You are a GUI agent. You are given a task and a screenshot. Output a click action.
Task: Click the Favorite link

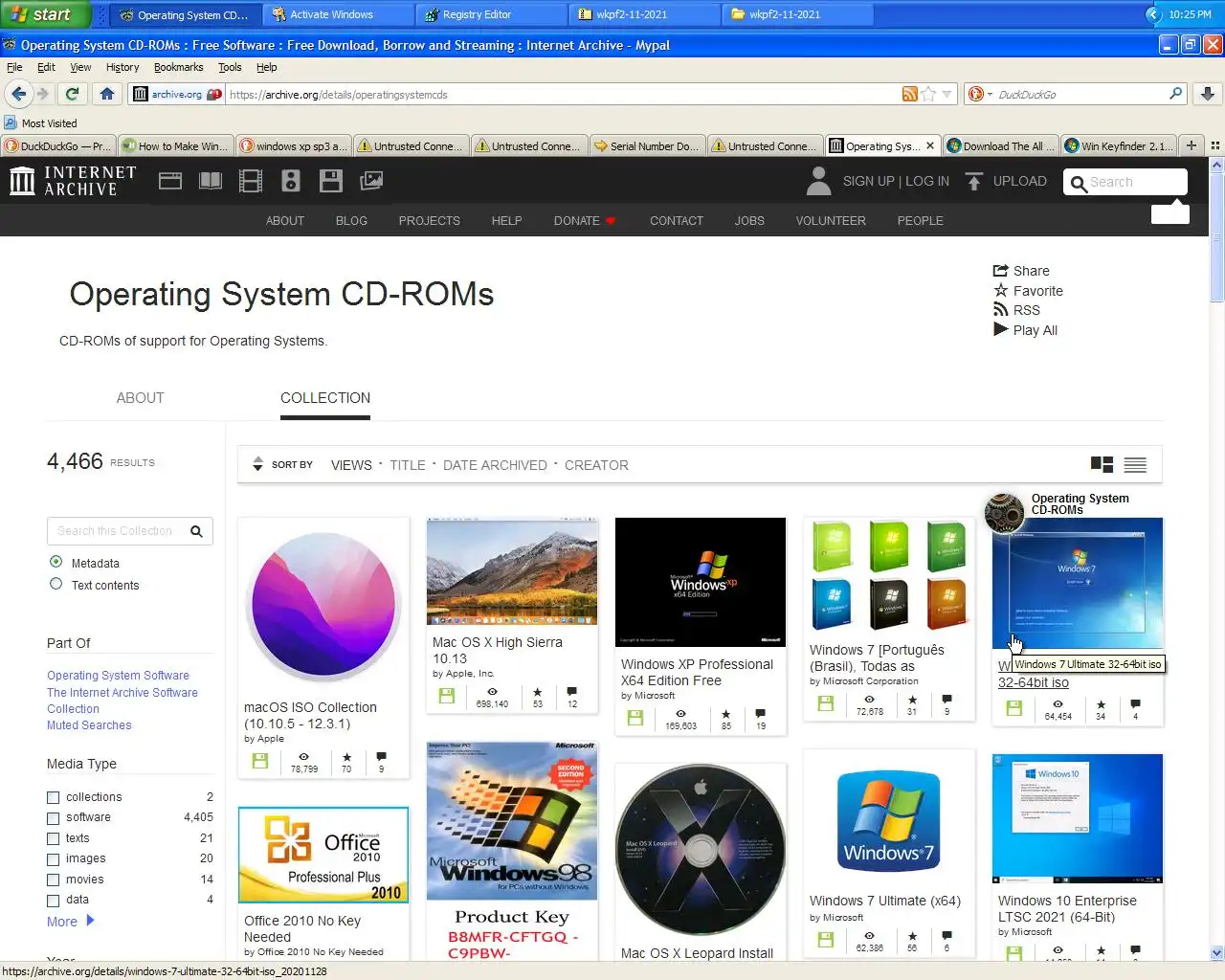(x=1028, y=291)
